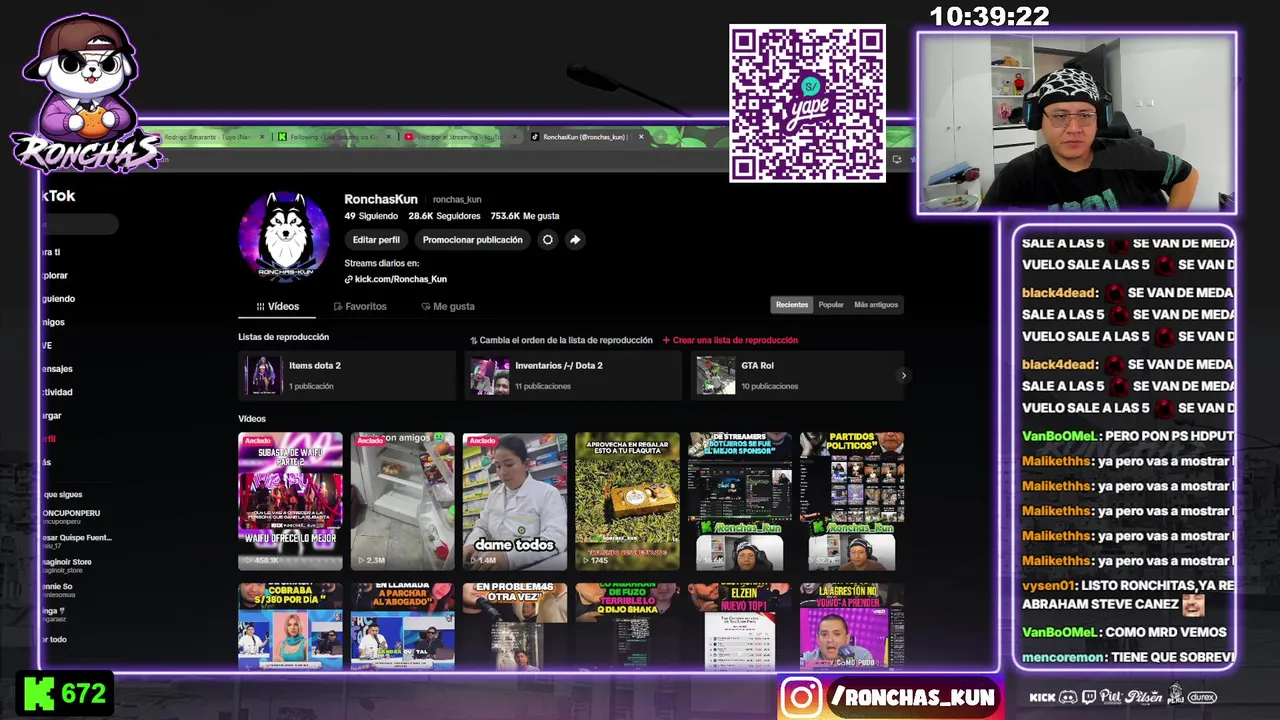Image resolution: width=1280 pixels, height=720 pixels.
Task: Sort videos by Popular
Action: tap(831, 305)
